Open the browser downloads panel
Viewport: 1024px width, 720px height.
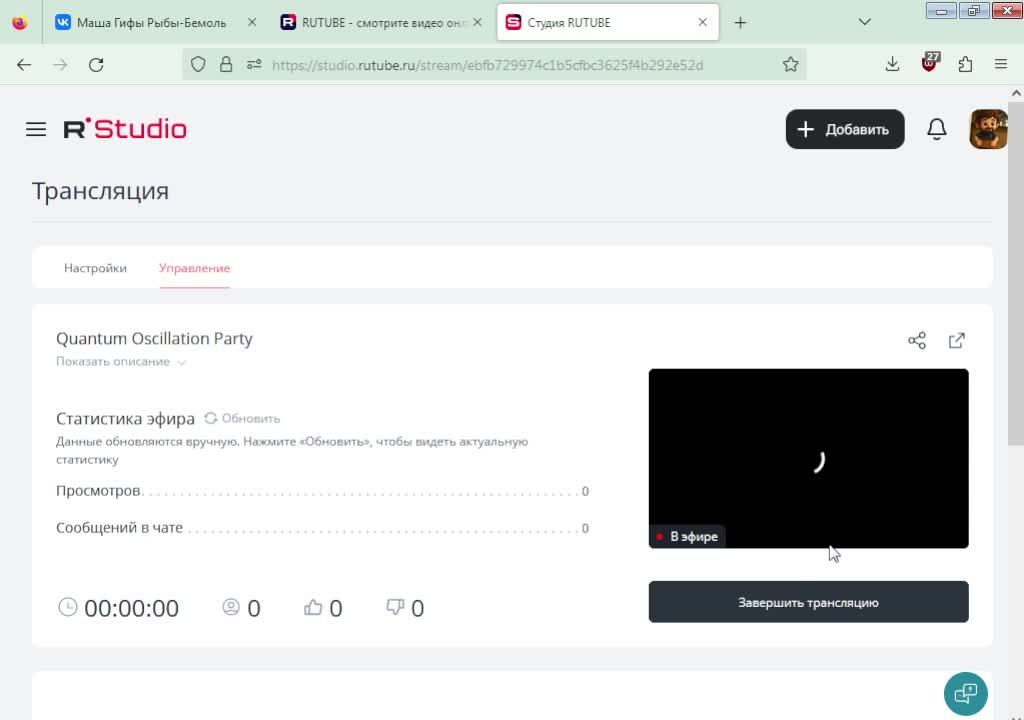pos(892,64)
